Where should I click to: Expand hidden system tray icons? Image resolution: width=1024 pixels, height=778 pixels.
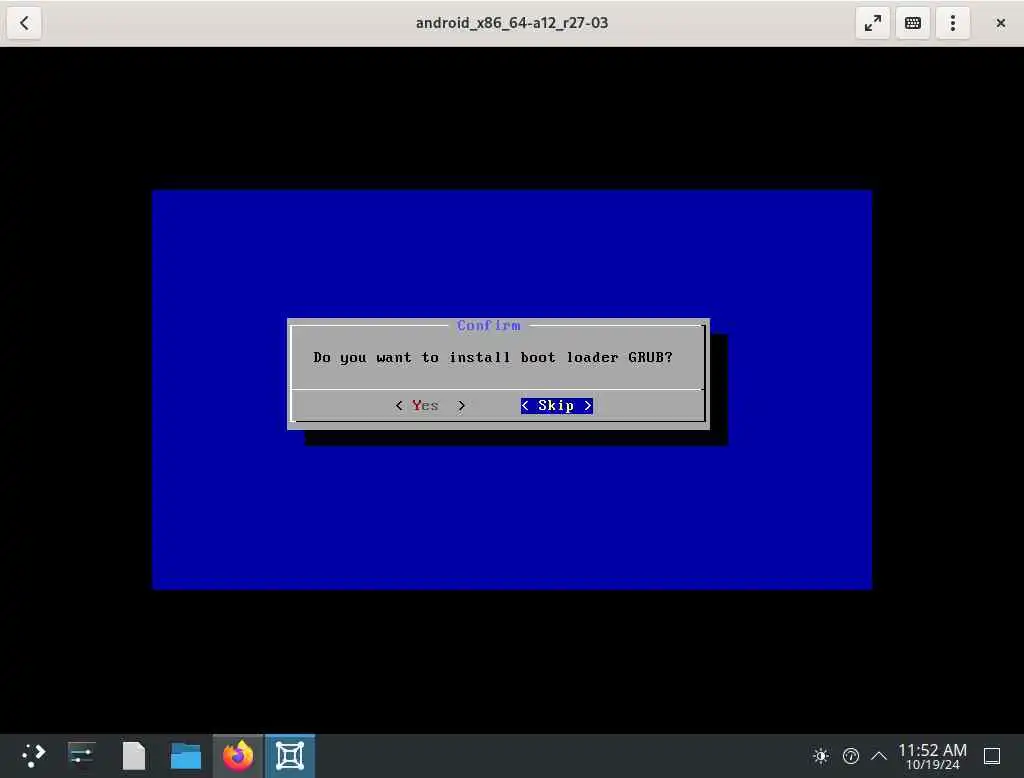click(x=879, y=756)
